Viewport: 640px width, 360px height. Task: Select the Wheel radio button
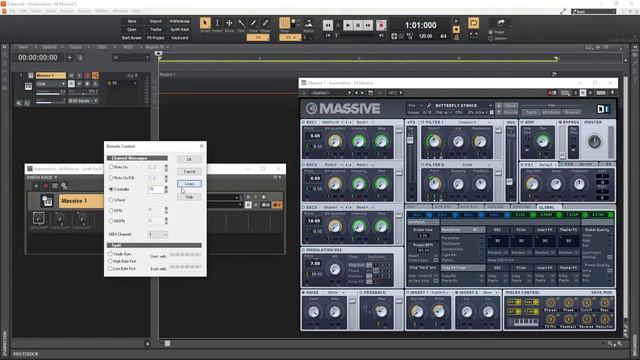[x=111, y=200]
